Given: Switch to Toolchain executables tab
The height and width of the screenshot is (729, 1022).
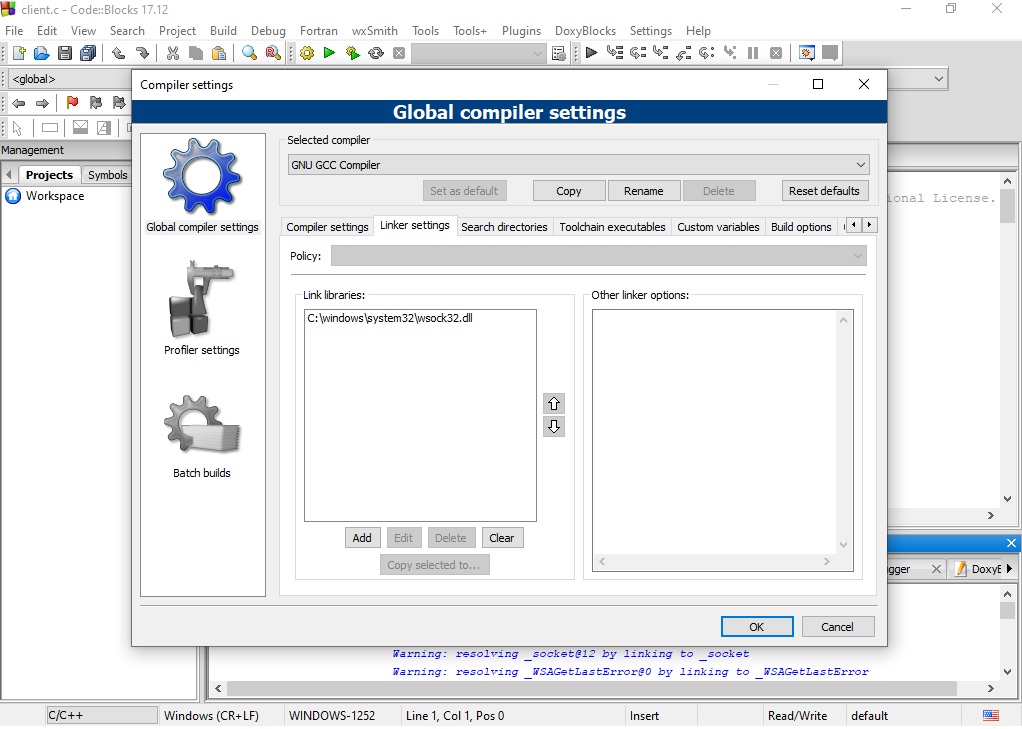Looking at the screenshot, I should [612, 227].
